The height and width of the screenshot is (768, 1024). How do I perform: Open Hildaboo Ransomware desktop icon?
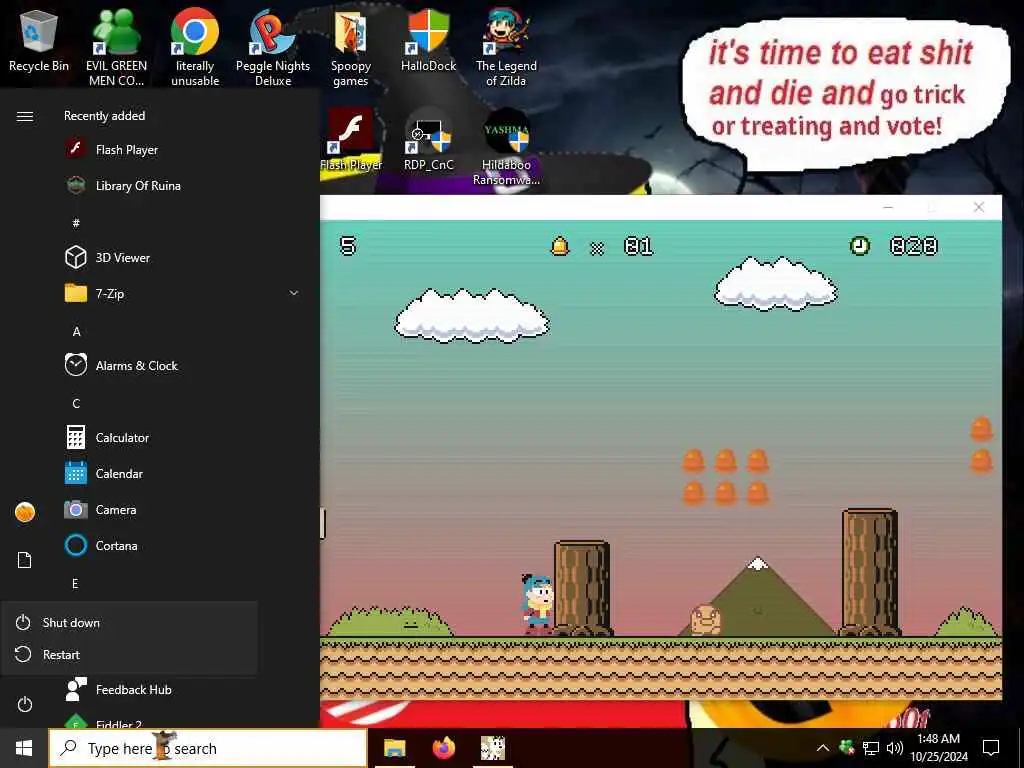(x=506, y=146)
